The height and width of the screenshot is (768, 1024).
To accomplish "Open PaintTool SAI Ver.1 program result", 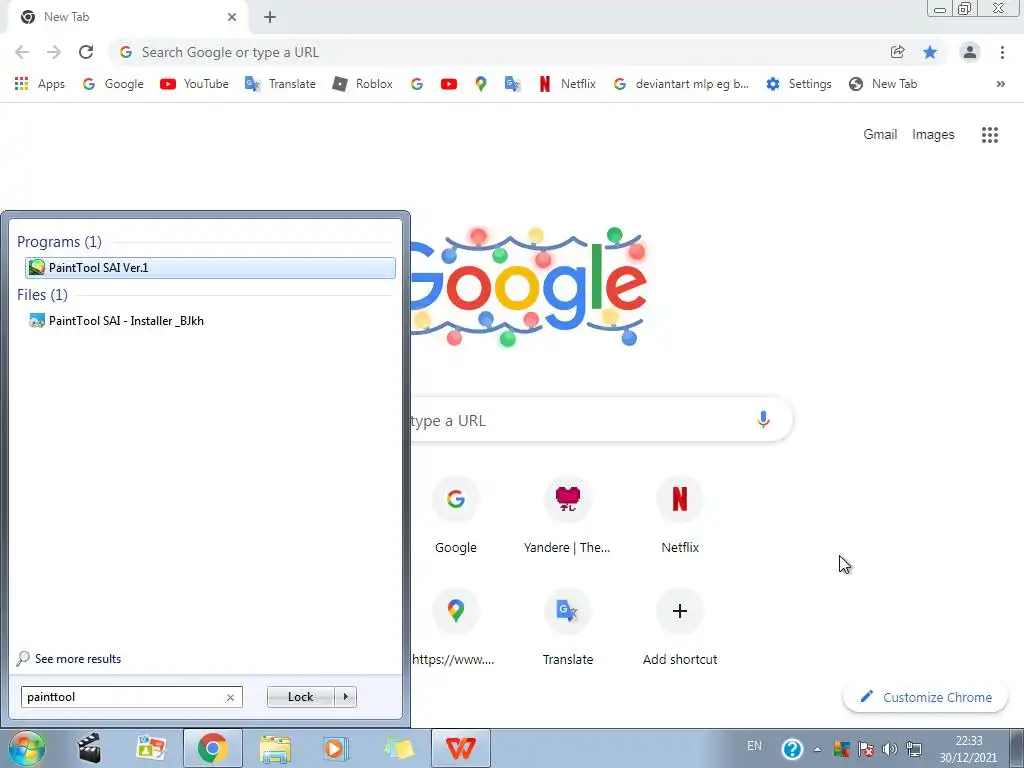I will point(210,268).
